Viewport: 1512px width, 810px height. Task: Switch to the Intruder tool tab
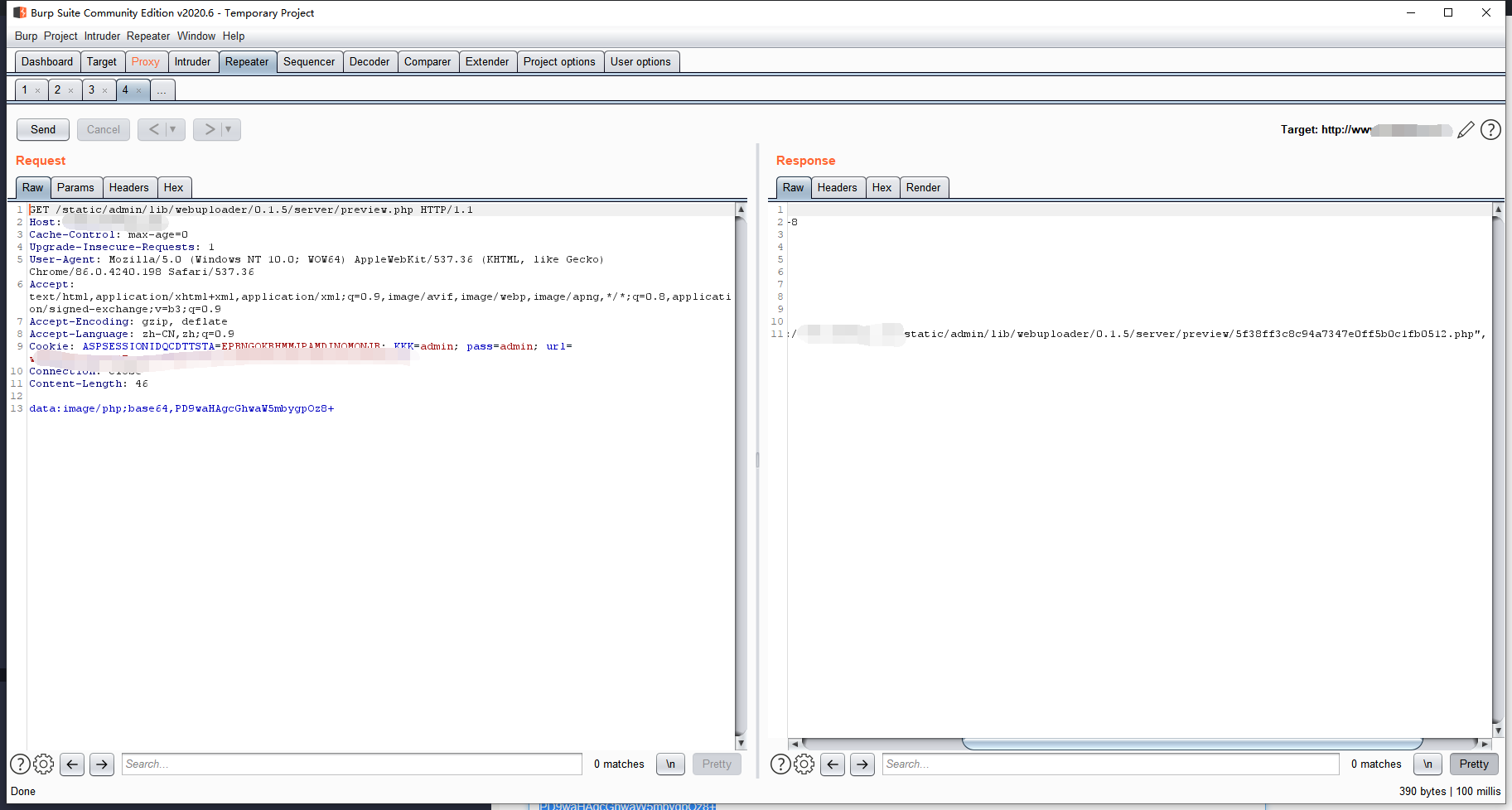[x=193, y=62]
